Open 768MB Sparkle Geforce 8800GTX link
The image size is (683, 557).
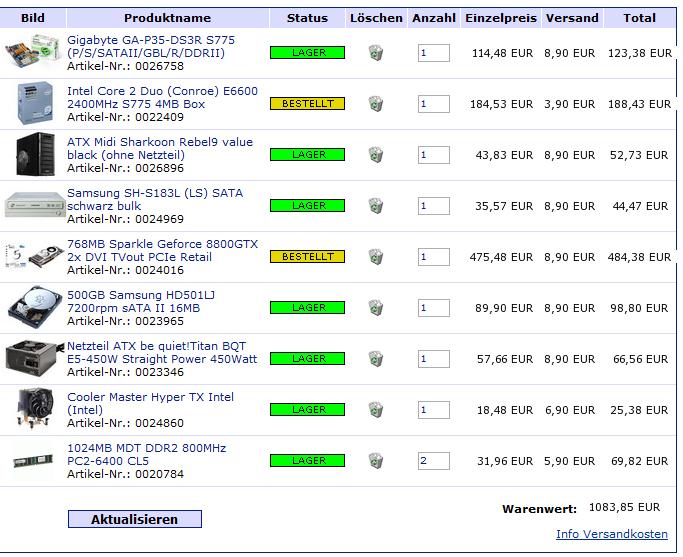162,250
